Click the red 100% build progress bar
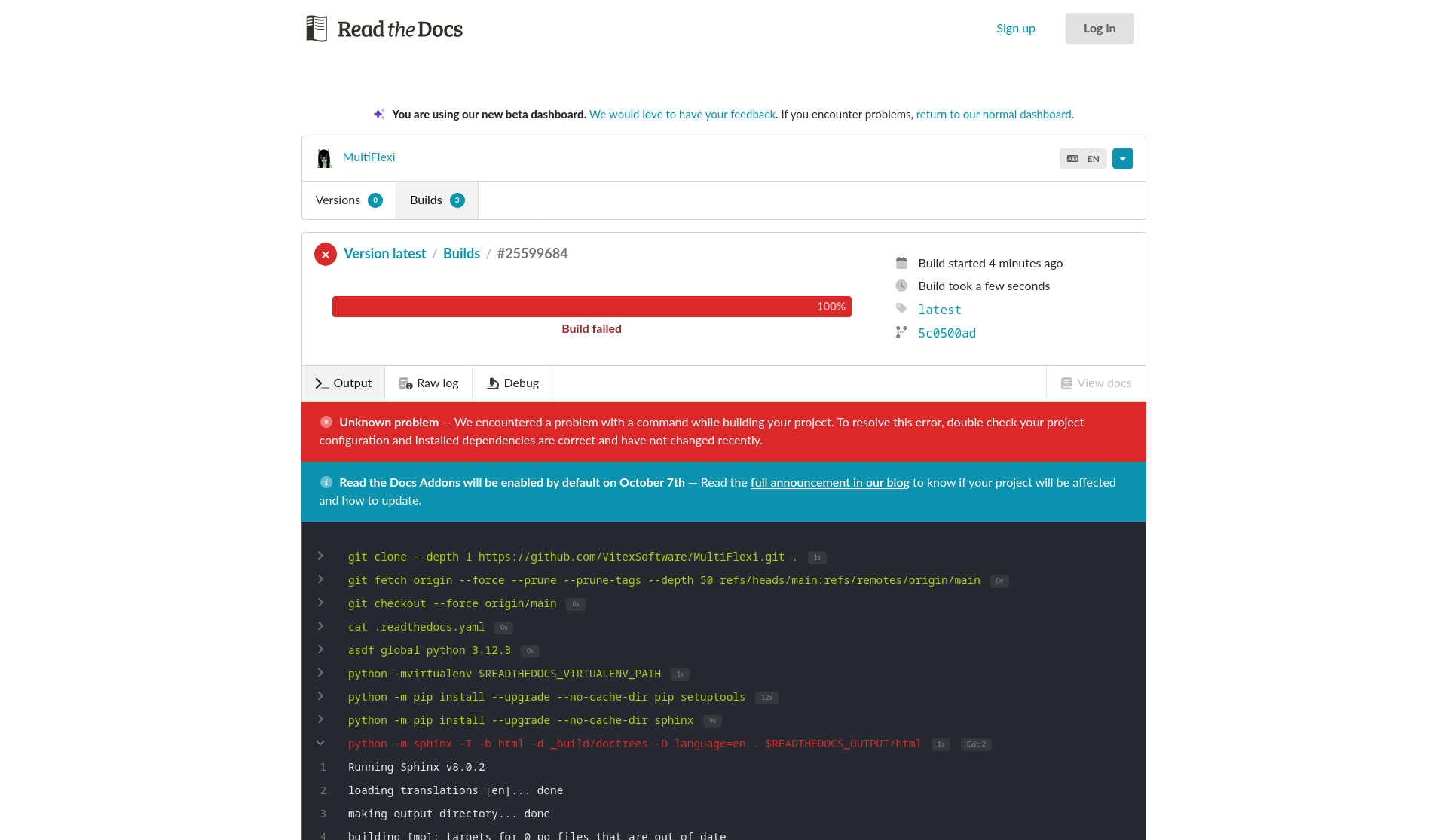This screenshot has width=1447, height=840. tap(592, 307)
